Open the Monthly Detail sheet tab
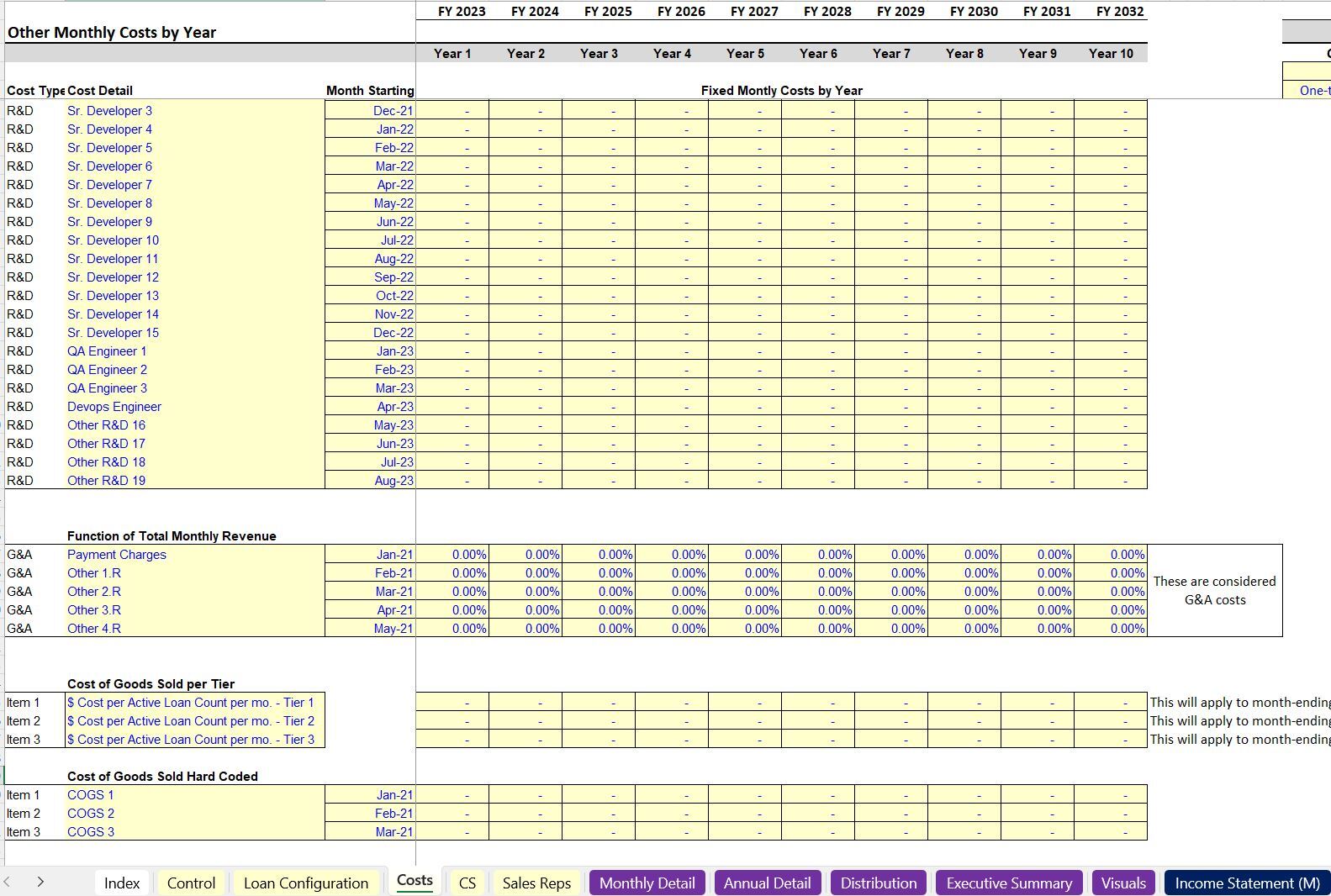 [x=647, y=883]
